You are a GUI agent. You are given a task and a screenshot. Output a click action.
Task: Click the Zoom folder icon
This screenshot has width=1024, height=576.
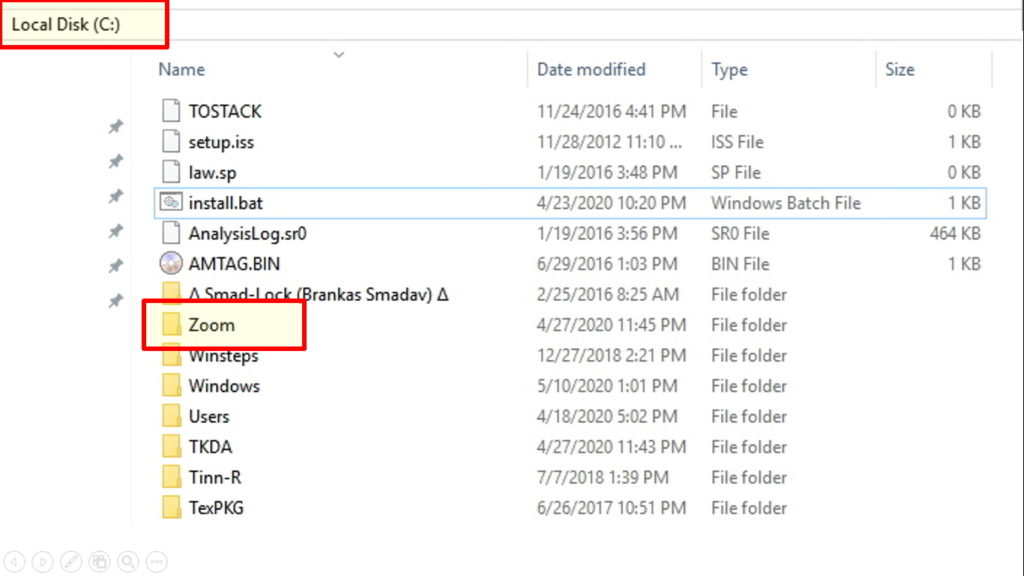tap(171, 325)
